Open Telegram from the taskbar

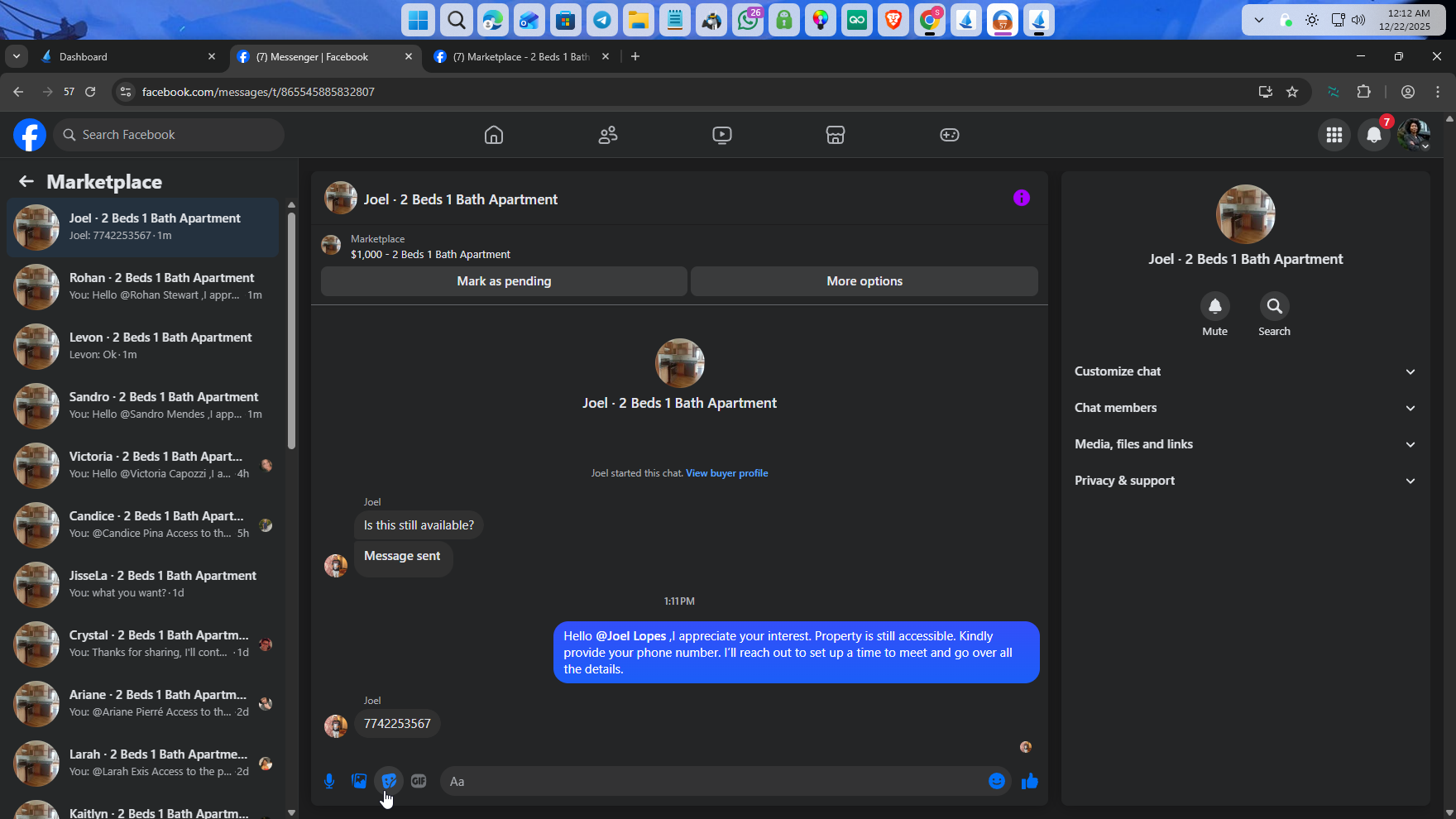(x=602, y=20)
